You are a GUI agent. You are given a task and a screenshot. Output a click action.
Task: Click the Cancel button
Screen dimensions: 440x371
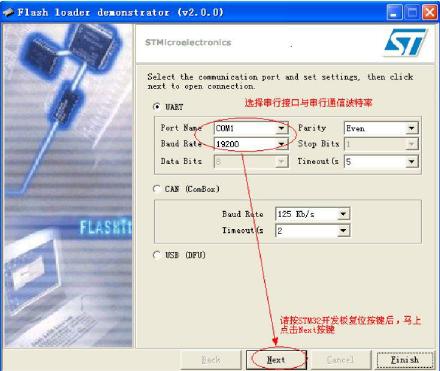click(x=340, y=360)
